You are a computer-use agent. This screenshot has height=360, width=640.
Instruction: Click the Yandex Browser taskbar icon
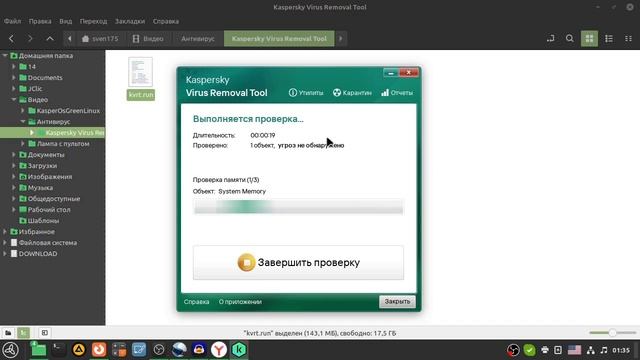coord(219,350)
